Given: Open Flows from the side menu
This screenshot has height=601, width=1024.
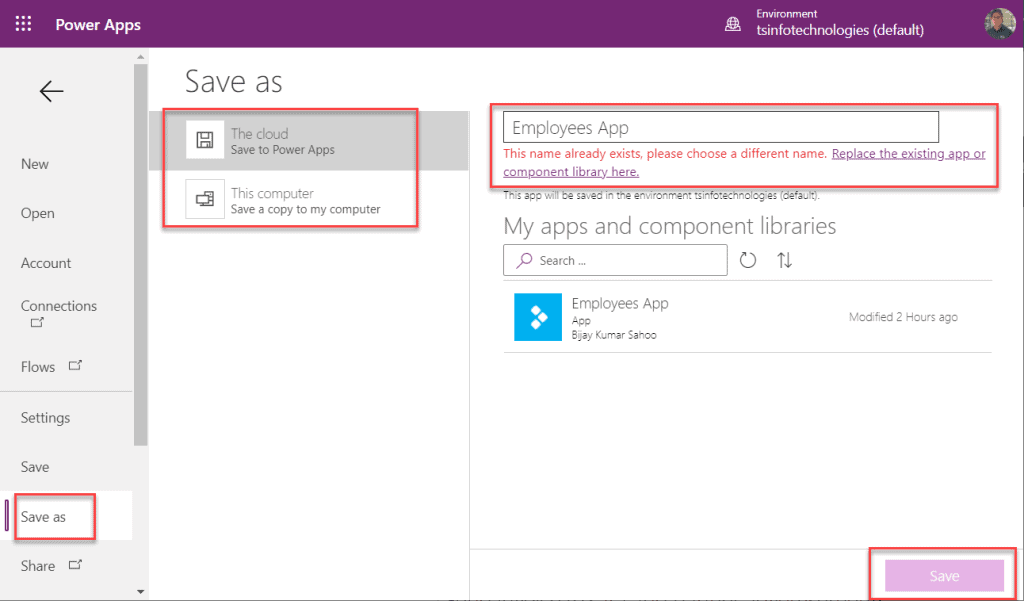Looking at the screenshot, I should (38, 367).
